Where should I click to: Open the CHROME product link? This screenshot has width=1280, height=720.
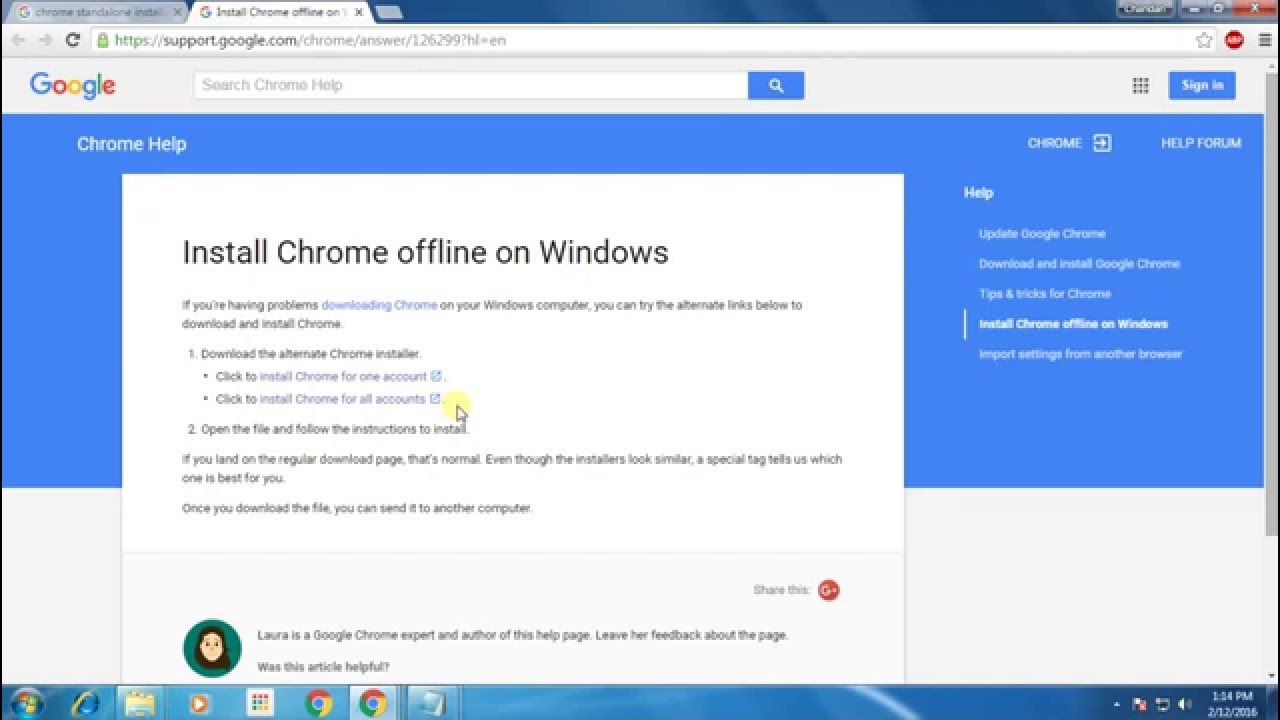pos(1054,143)
